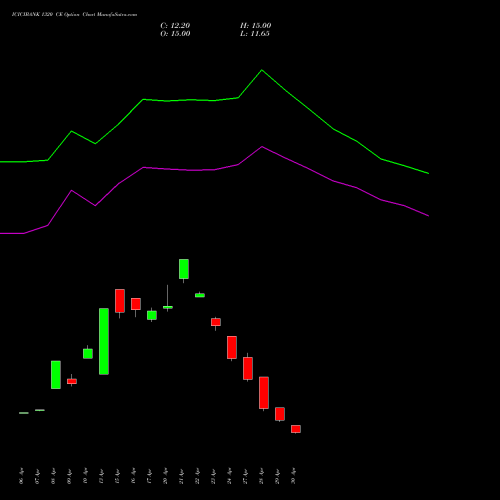Image resolution: width=500 pixels, height=500 pixels.
Task: Select the first small green candle on 06 Apr
Action: coord(24,413)
